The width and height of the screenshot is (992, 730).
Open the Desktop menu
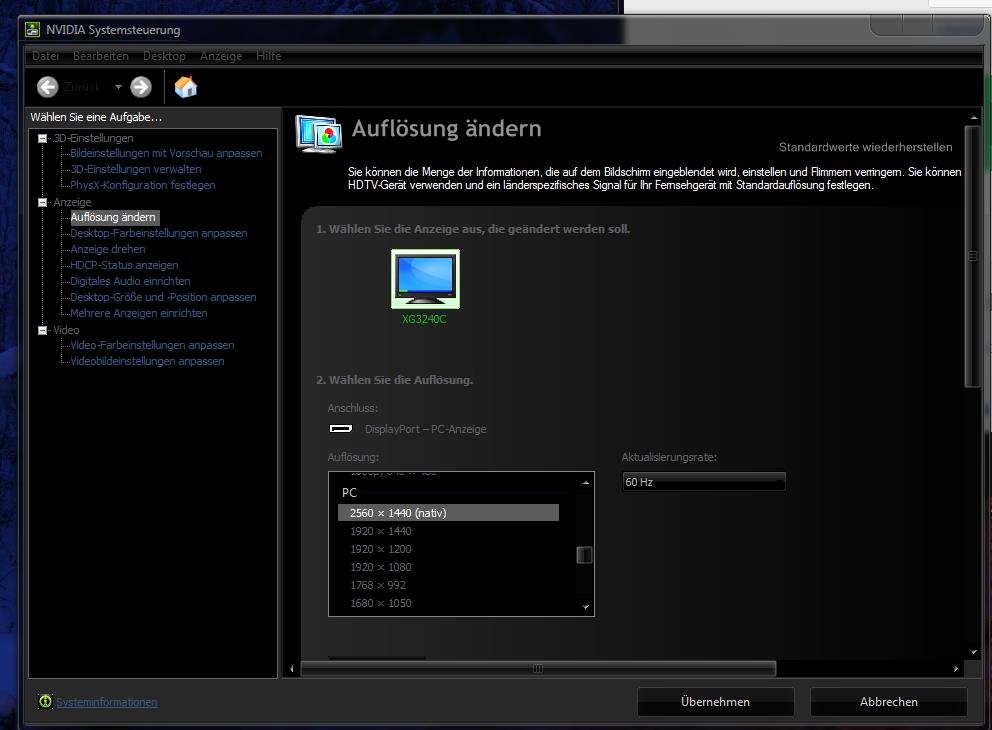coord(164,56)
